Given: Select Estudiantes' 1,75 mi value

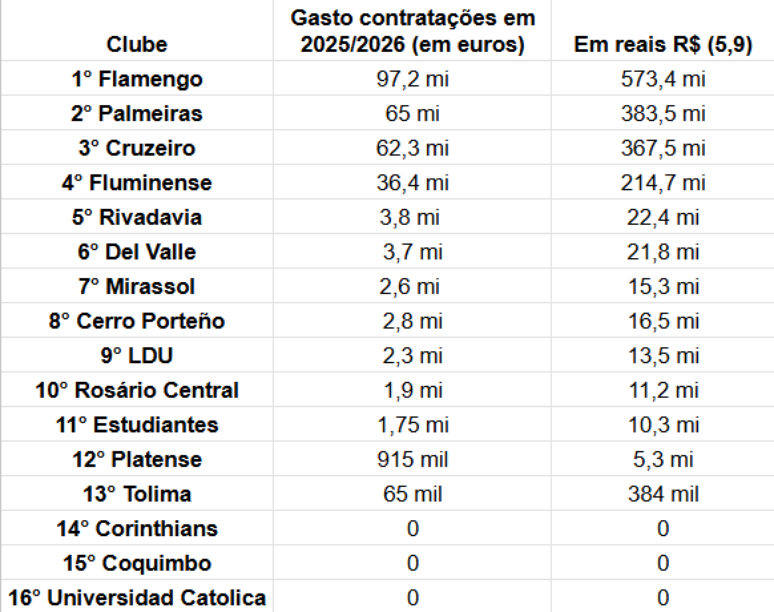Looking at the screenshot, I should [x=412, y=424].
